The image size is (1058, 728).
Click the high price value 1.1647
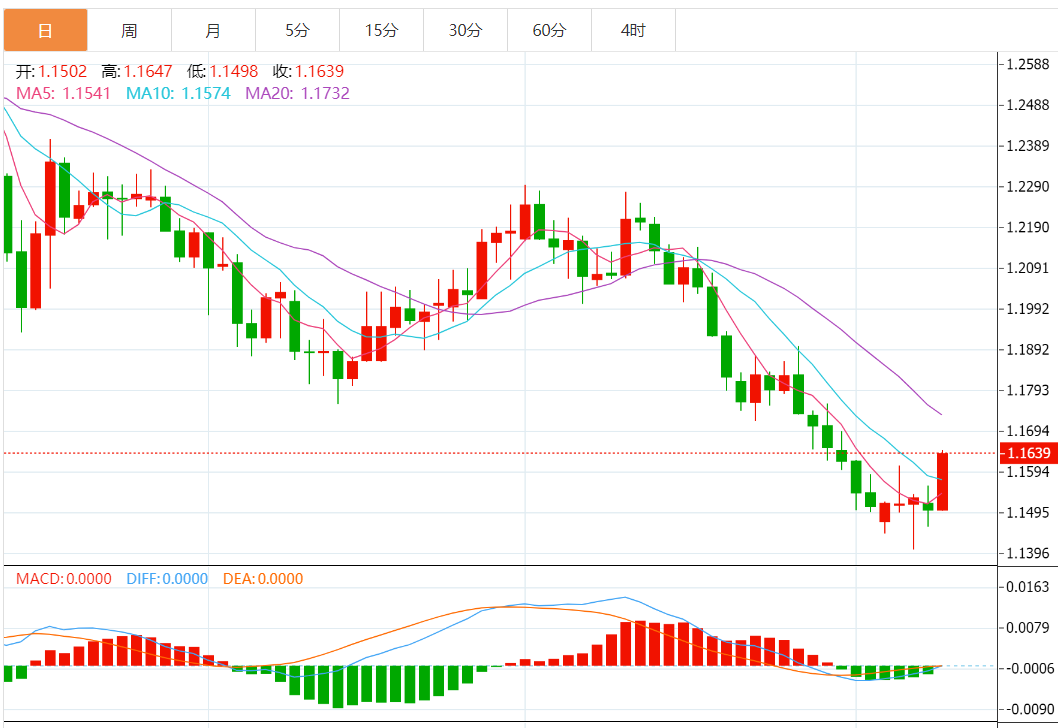(x=148, y=72)
